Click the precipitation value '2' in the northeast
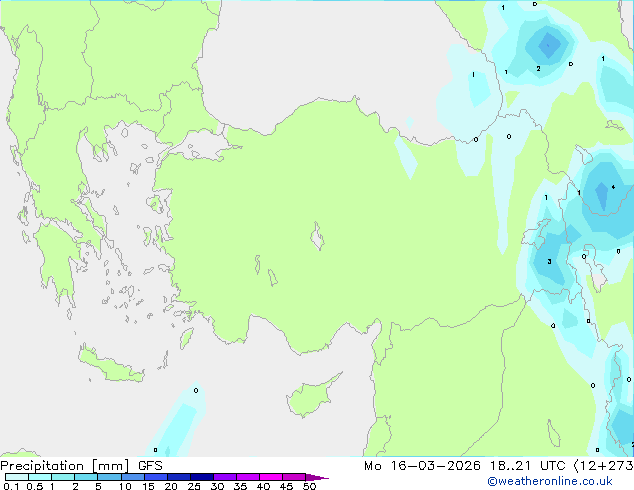 coord(538,69)
